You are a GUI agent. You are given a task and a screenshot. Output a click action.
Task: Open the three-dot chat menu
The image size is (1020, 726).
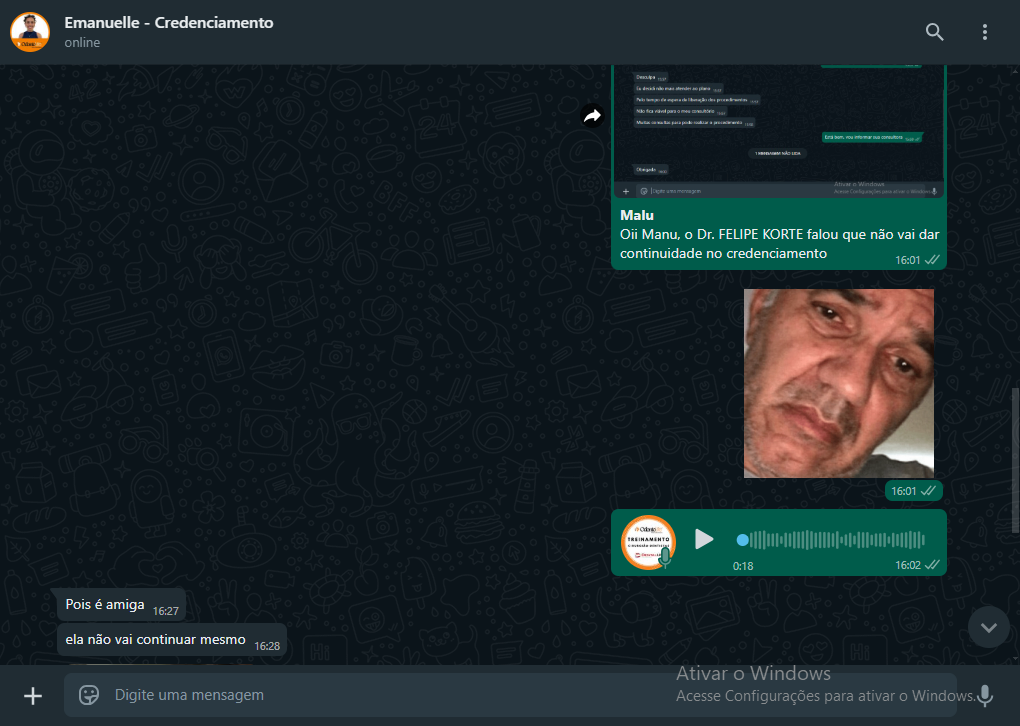[984, 32]
